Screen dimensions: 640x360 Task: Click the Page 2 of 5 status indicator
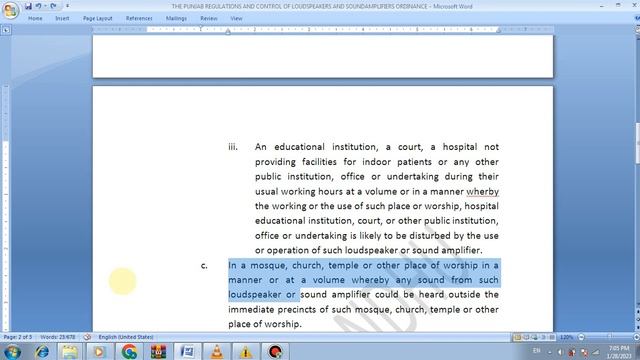tap(18, 337)
